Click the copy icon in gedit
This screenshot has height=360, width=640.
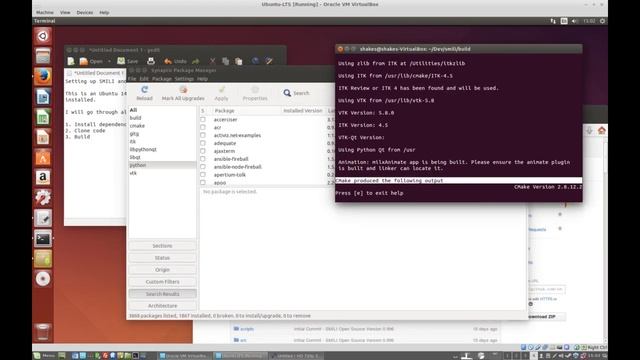(225, 61)
